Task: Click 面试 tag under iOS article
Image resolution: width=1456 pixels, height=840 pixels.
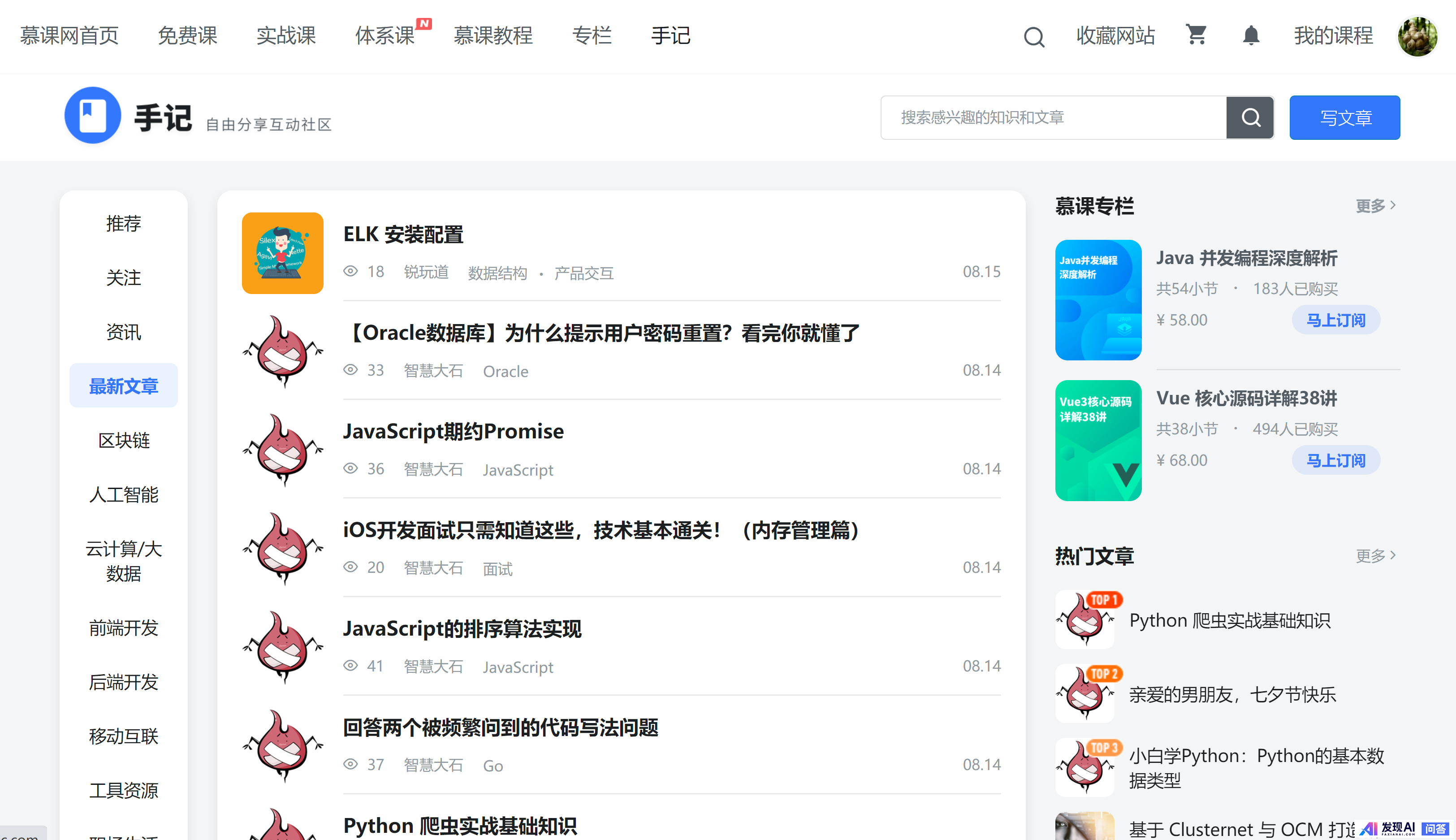Action: (497, 569)
